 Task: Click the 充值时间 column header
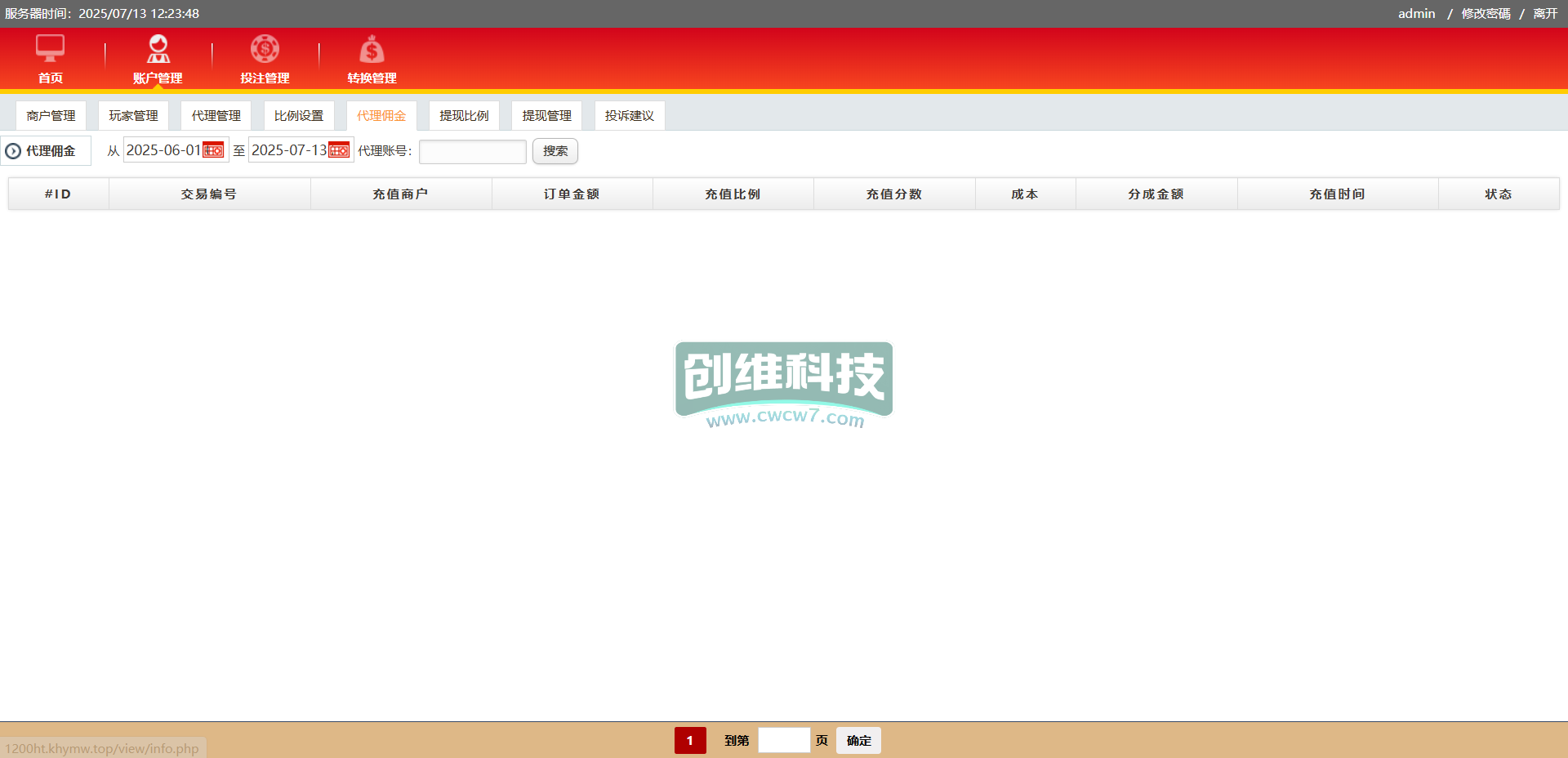click(x=1337, y=194)
